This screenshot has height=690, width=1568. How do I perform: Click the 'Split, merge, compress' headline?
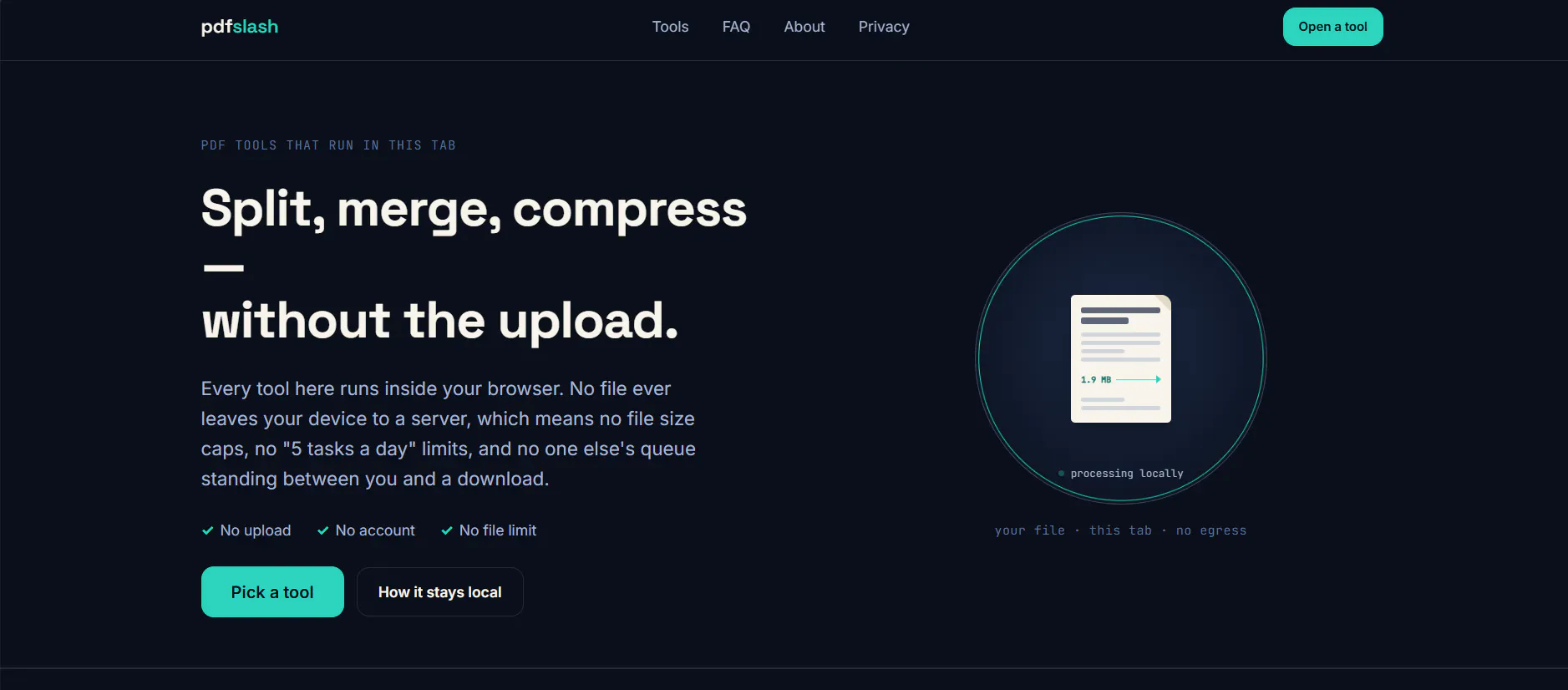[474, 209]
